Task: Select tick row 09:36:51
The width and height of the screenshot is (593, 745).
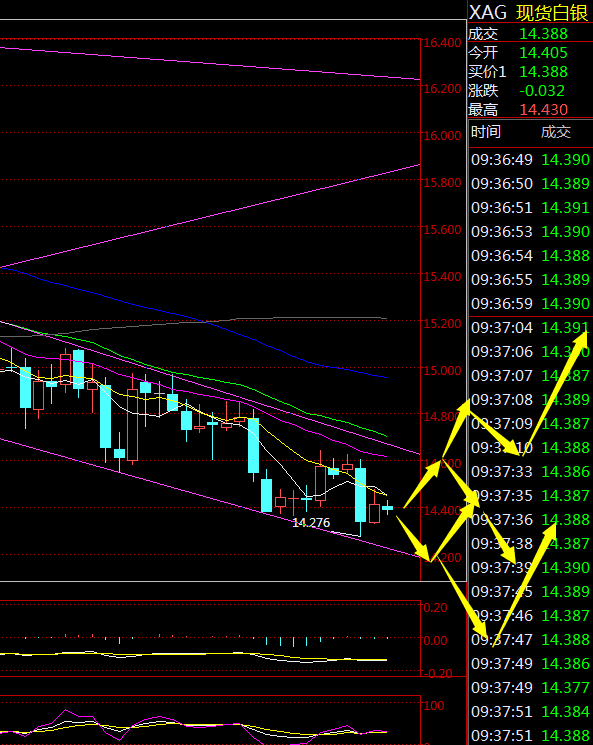Action: (x=530, y=208)
